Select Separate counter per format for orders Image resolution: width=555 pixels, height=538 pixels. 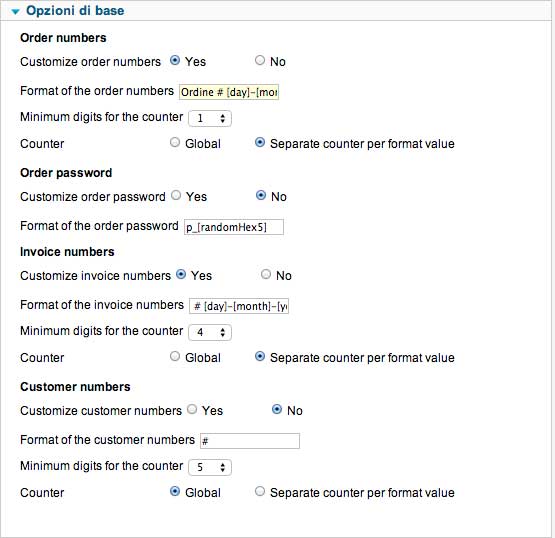[x=260, y=142]
